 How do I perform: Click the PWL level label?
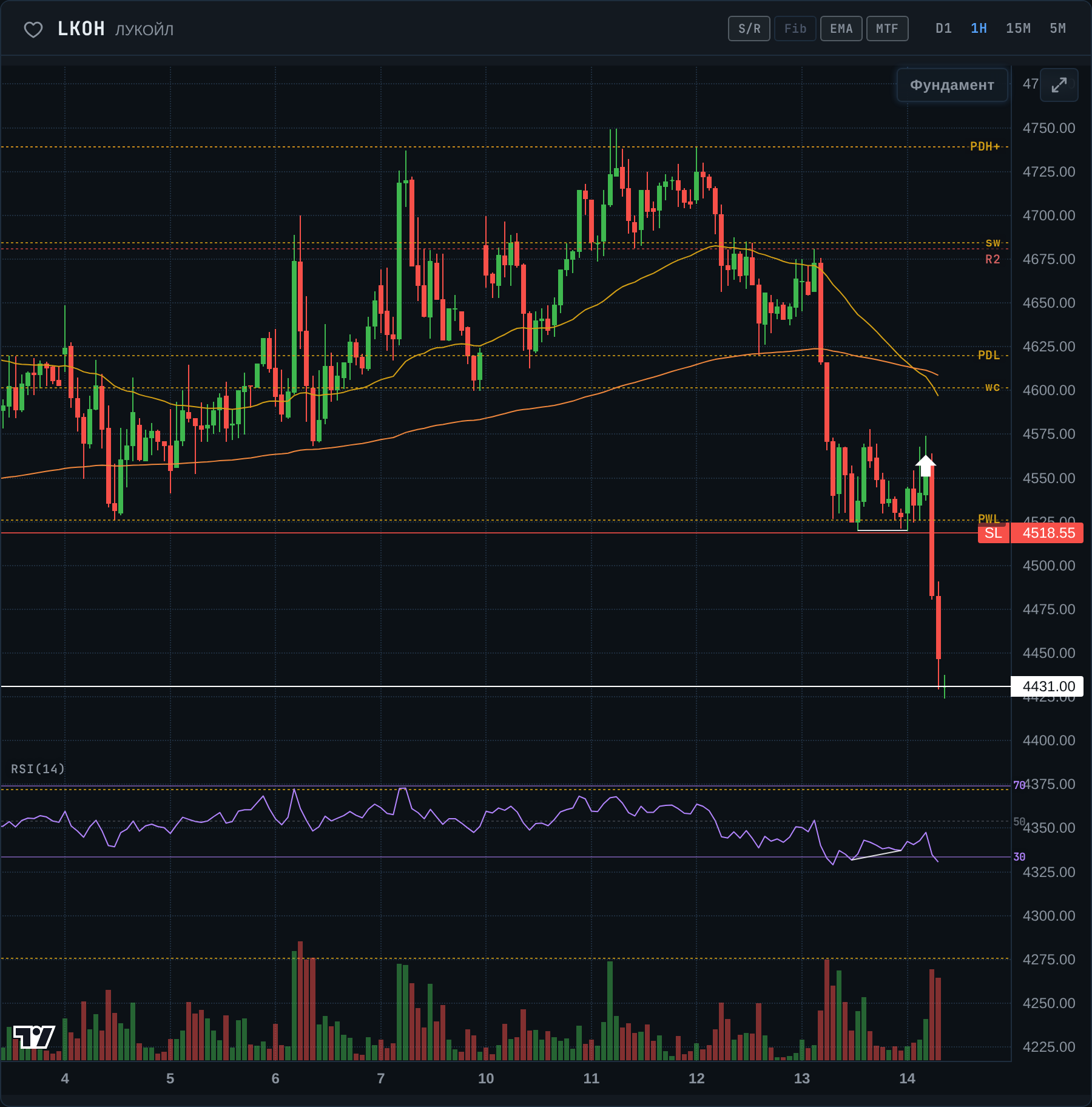pos(989,518)
